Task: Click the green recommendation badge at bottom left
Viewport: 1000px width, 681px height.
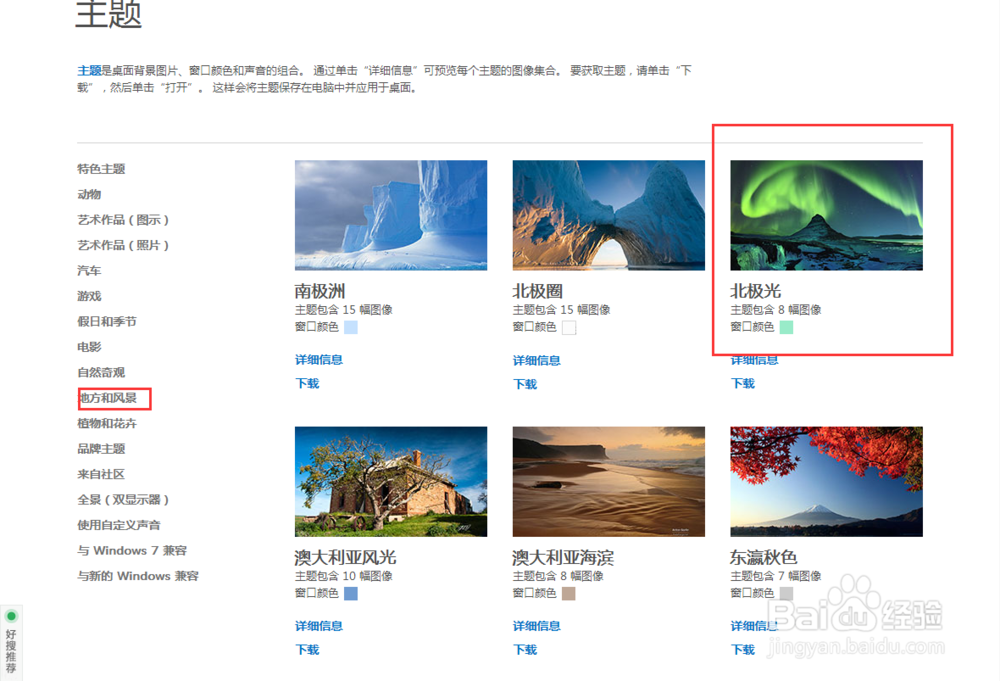Action: [12, 615]
